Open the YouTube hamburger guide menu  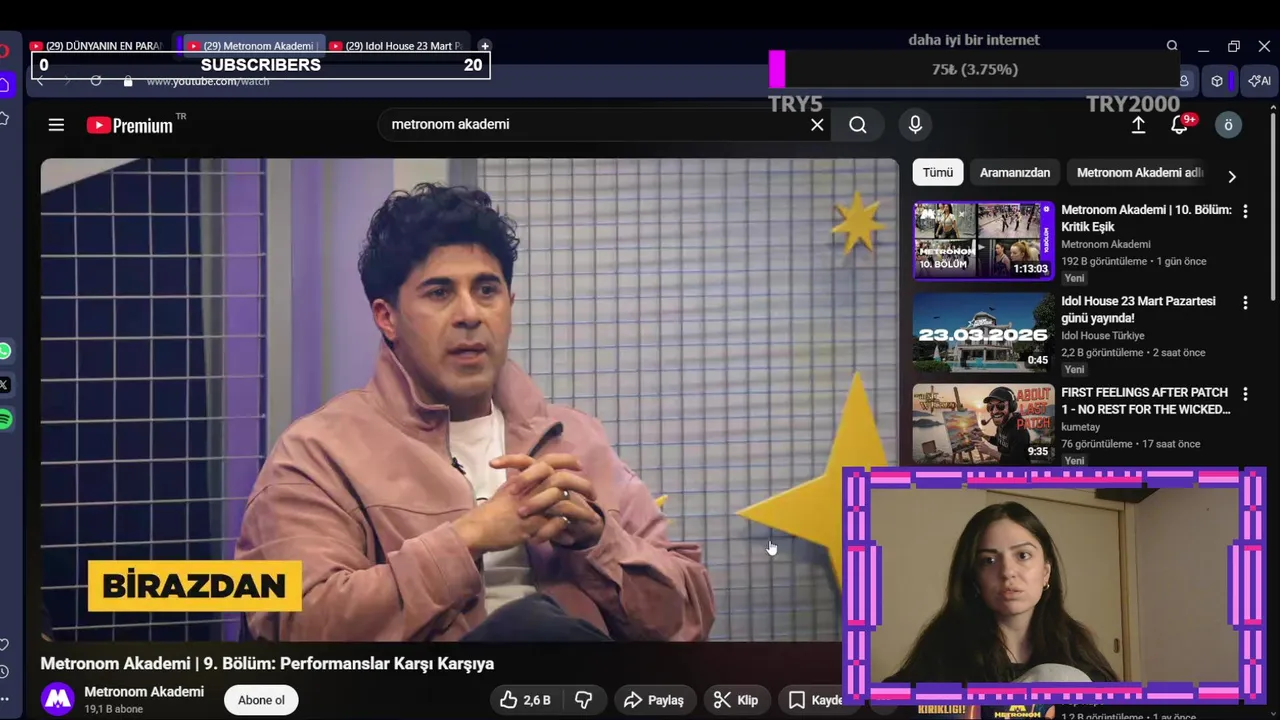click(56, 125)
